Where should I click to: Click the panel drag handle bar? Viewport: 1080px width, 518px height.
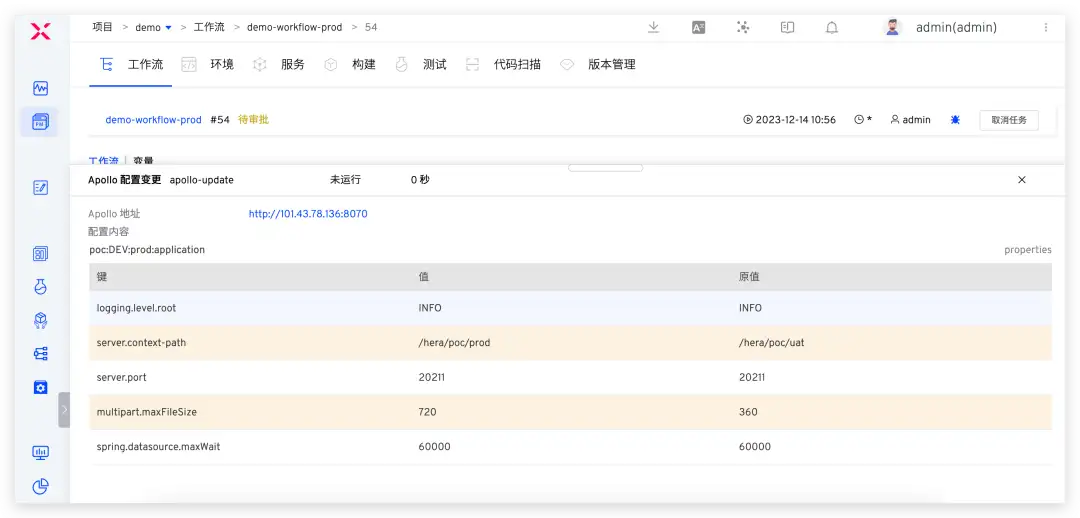coord(605,168)
